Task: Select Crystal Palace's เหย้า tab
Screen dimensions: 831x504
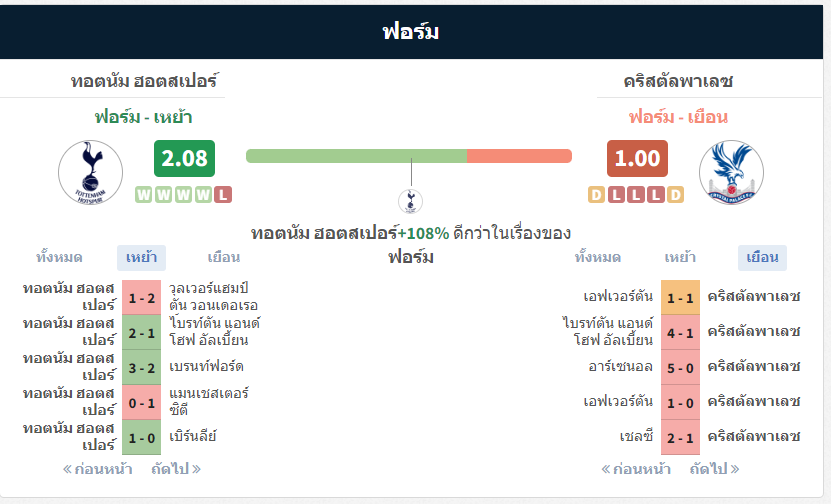Action: (x=680, y=258)
